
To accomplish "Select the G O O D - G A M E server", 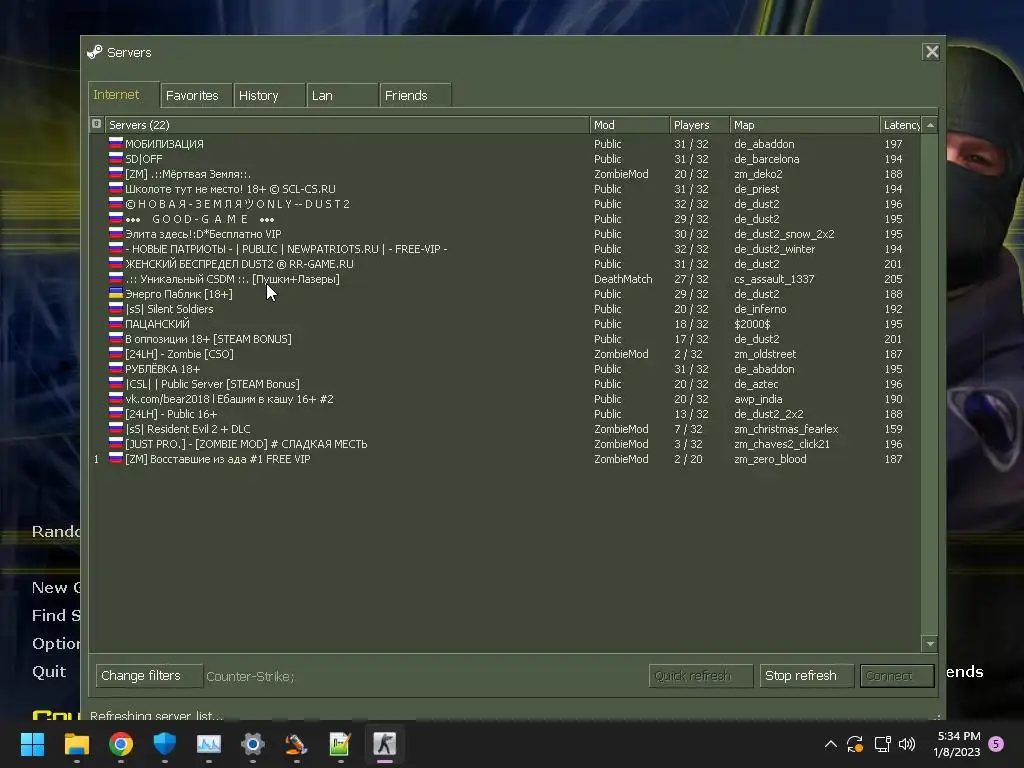I will coord(505,219).
